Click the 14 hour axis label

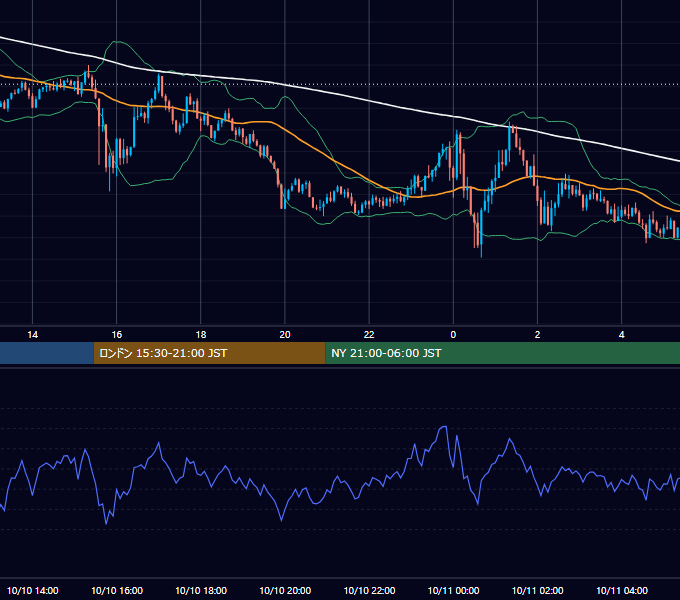coord(33,335)
